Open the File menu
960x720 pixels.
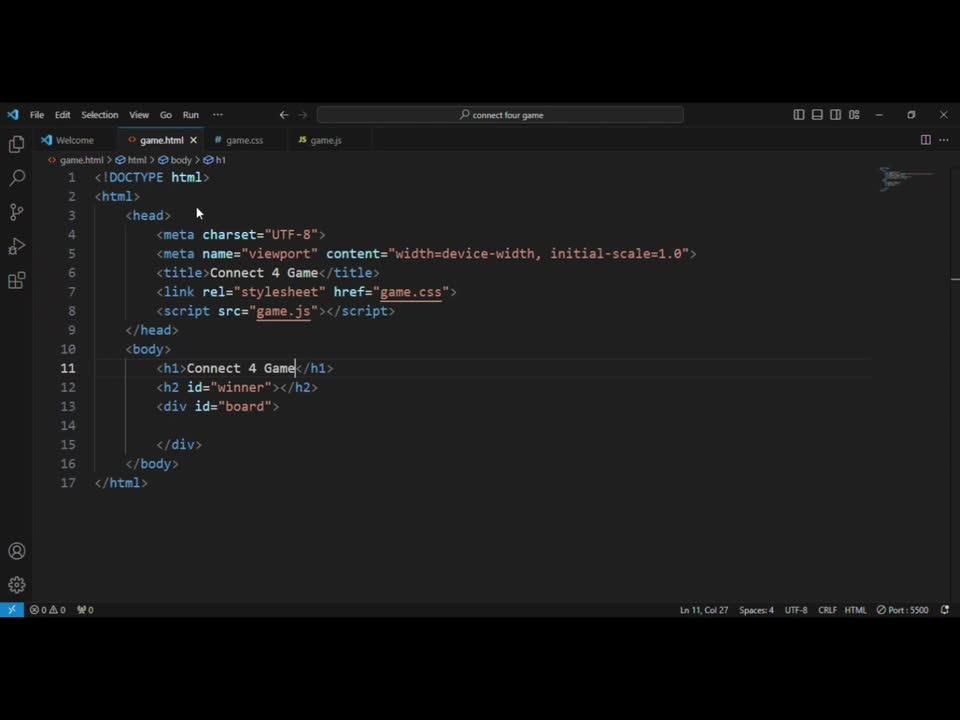tap(37, 114)
